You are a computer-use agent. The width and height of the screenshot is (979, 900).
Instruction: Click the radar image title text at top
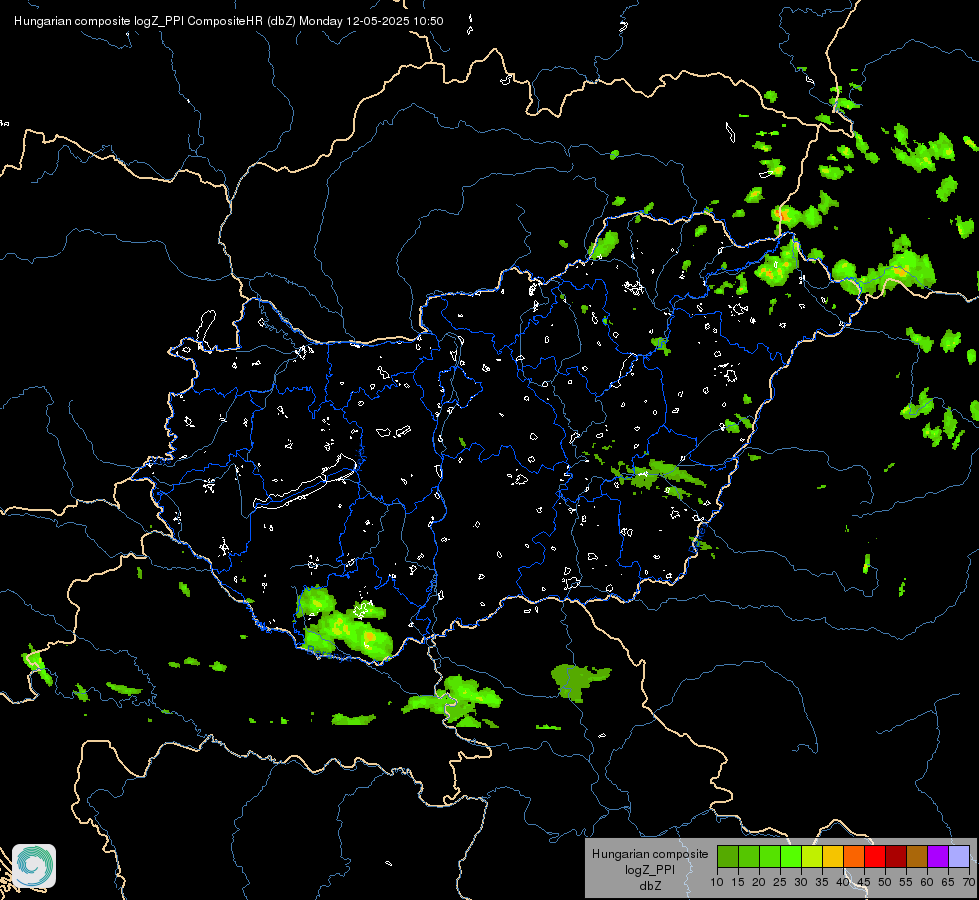coord(229,21)
